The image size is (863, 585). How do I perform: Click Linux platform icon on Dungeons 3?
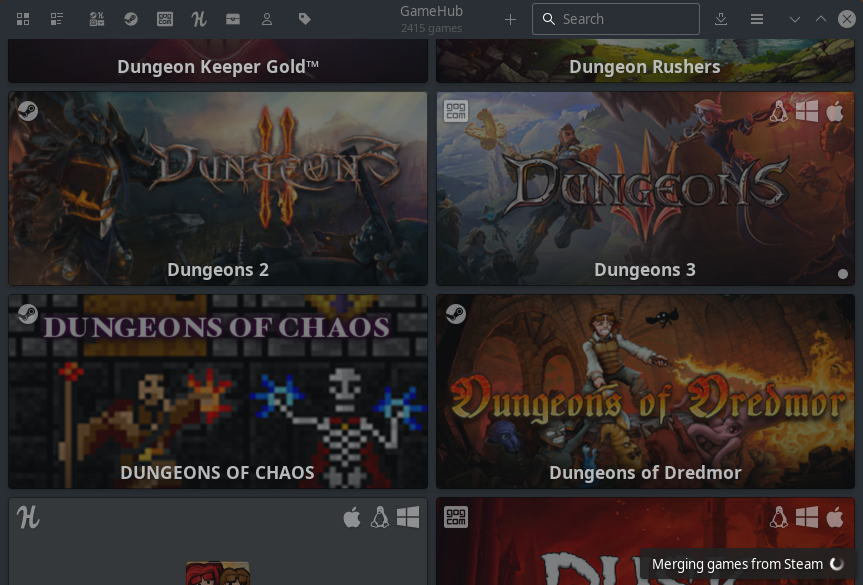(x=778, y=111)
